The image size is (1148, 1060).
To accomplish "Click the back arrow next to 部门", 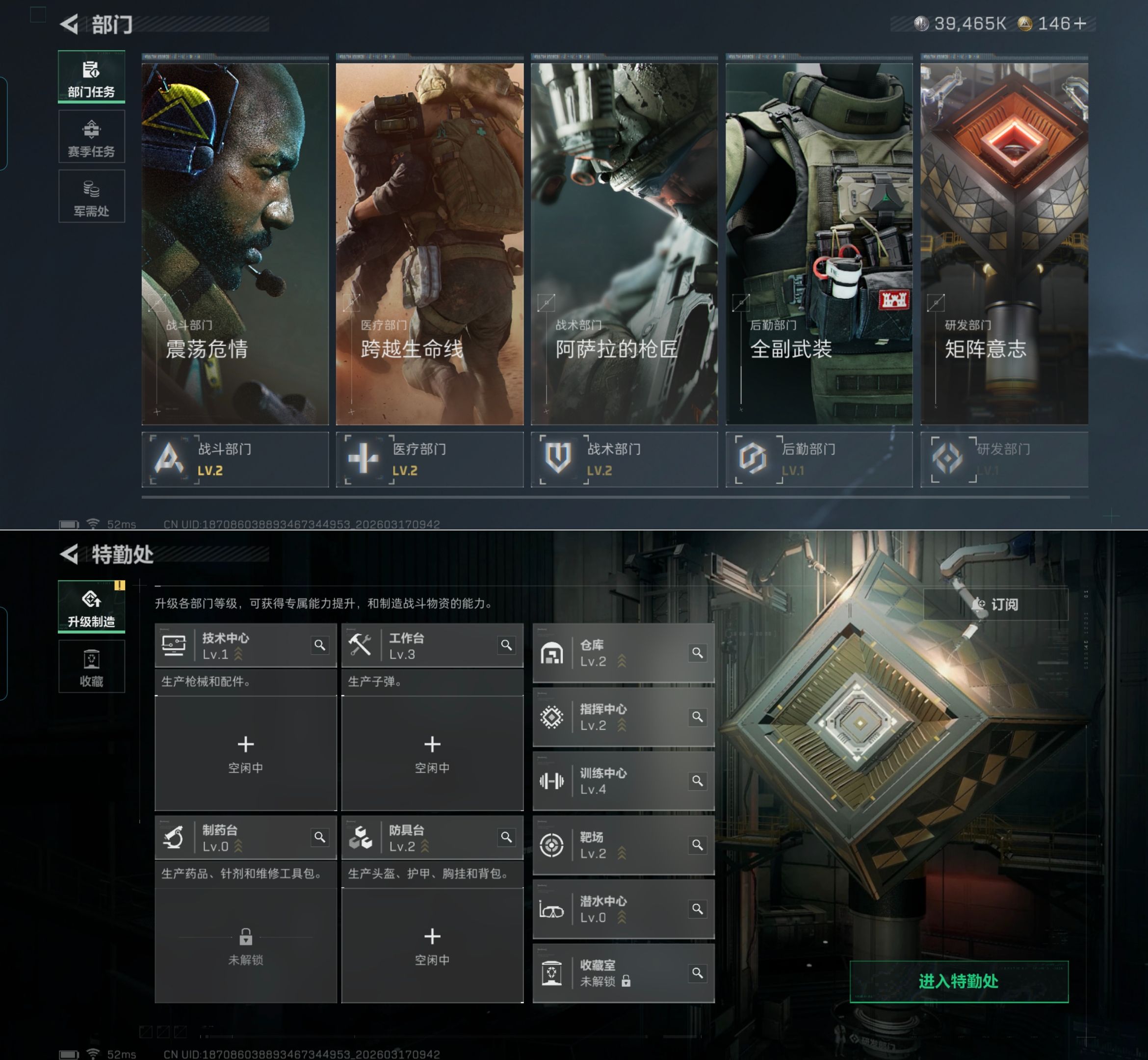I will tap(69, 24).
